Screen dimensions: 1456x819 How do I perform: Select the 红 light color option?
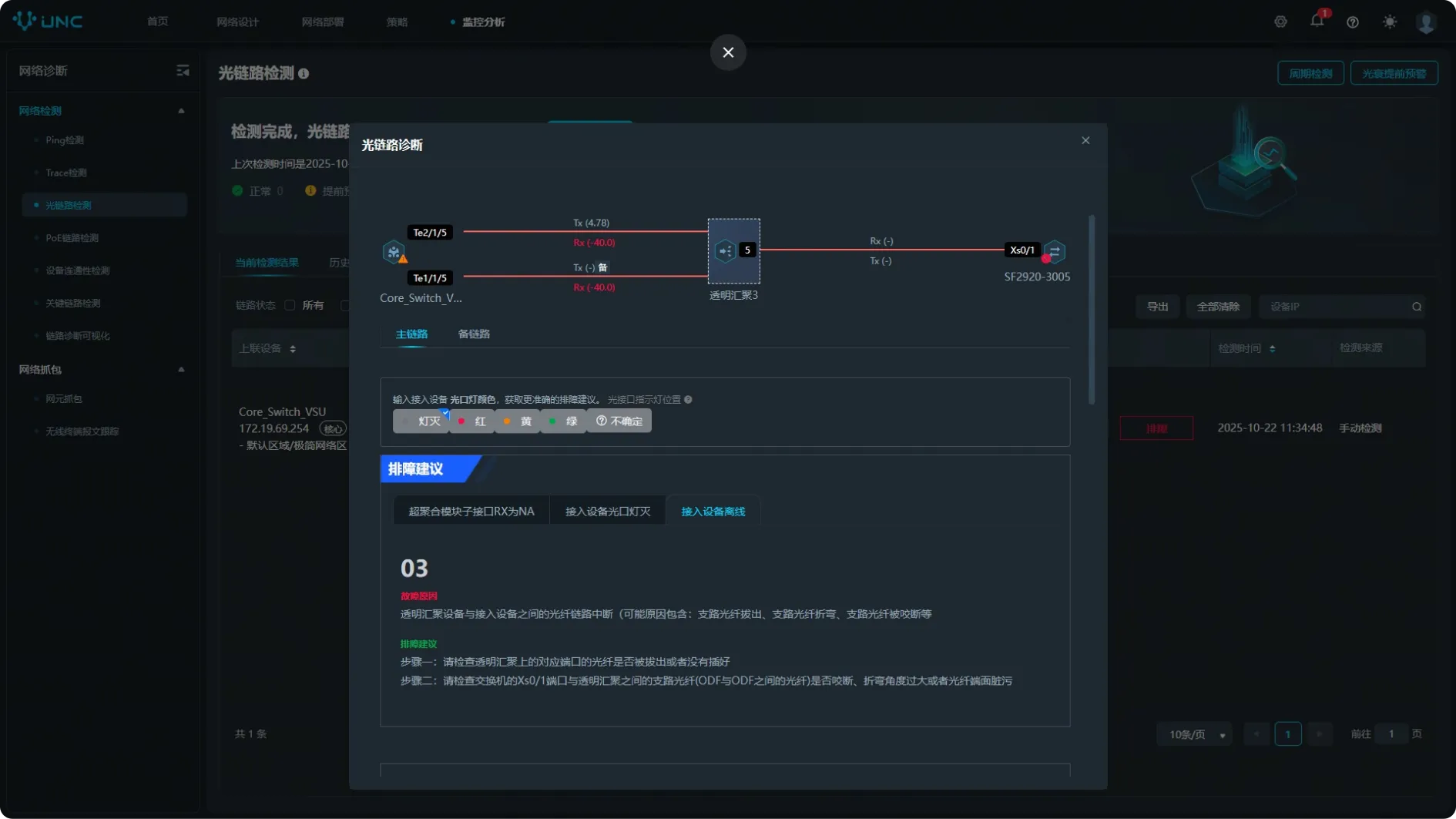(472, 421)
